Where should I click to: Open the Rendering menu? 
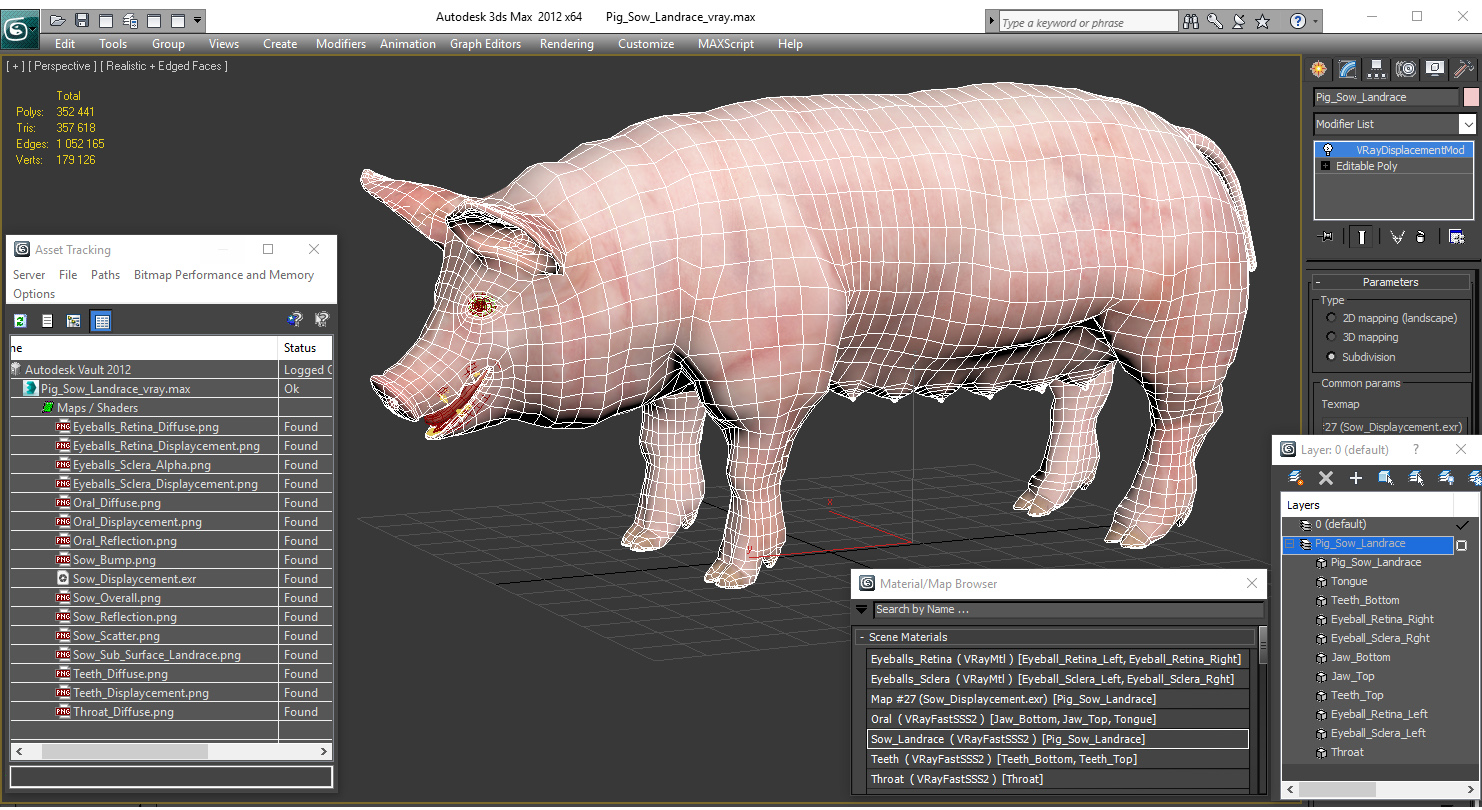pyautogui.click(x=567, y=44)
